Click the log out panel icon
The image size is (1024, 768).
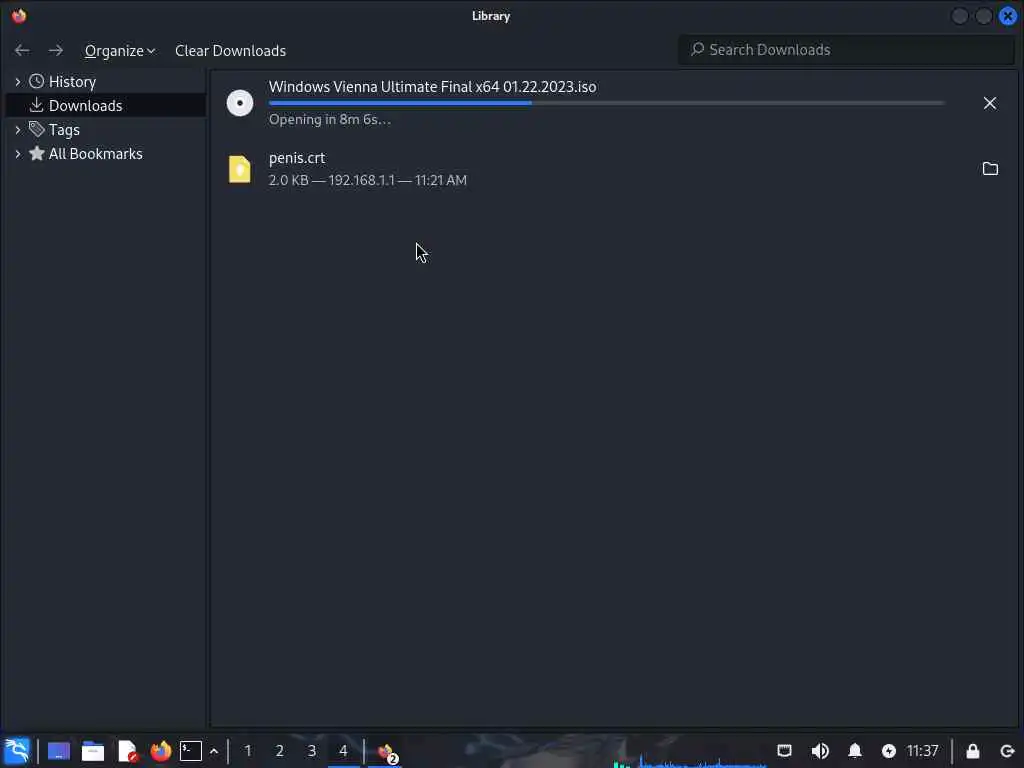pyautogui.click(x=1007, y=752)
